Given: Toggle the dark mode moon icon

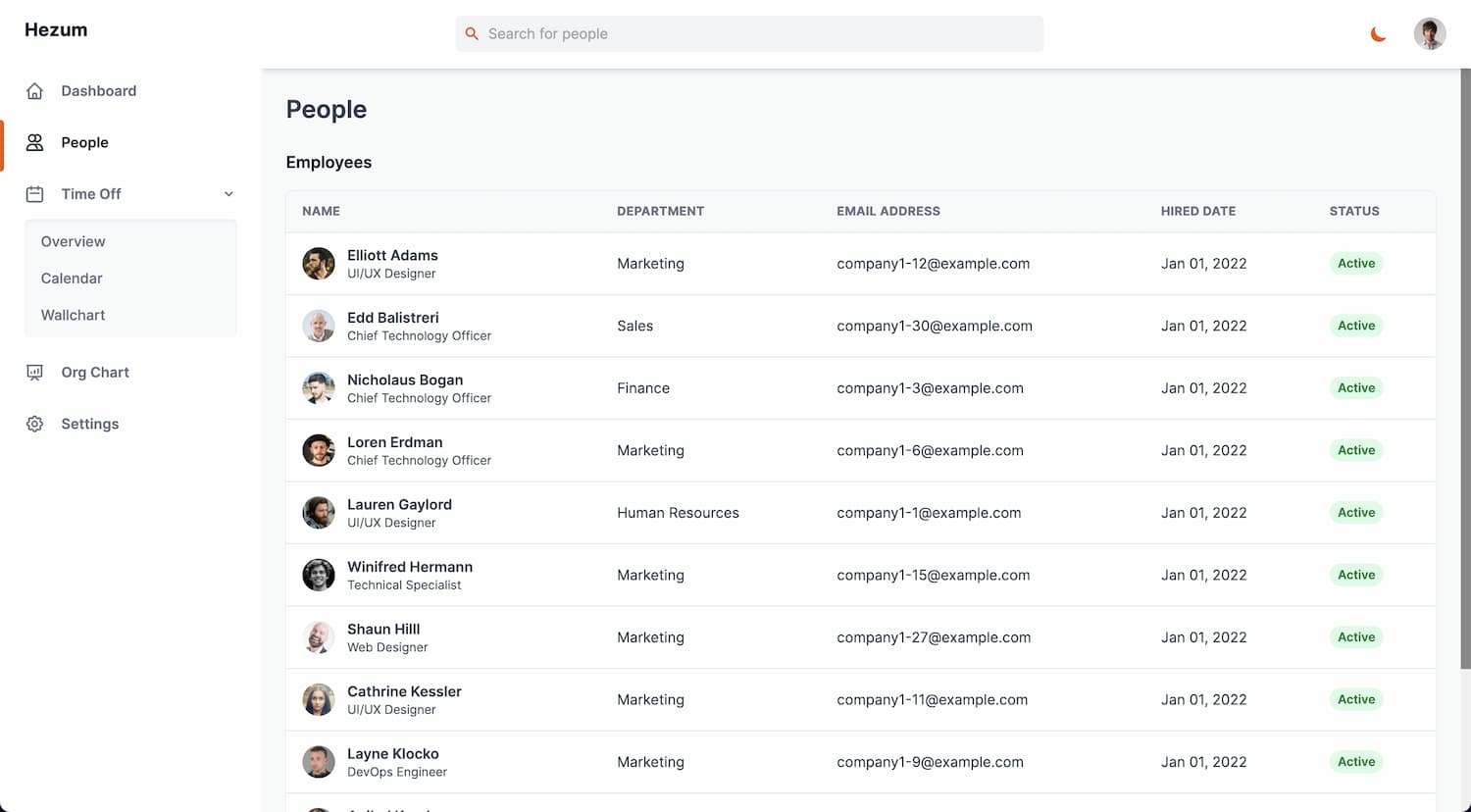Looking at the screenshot, I should (x=1378, y=33).
